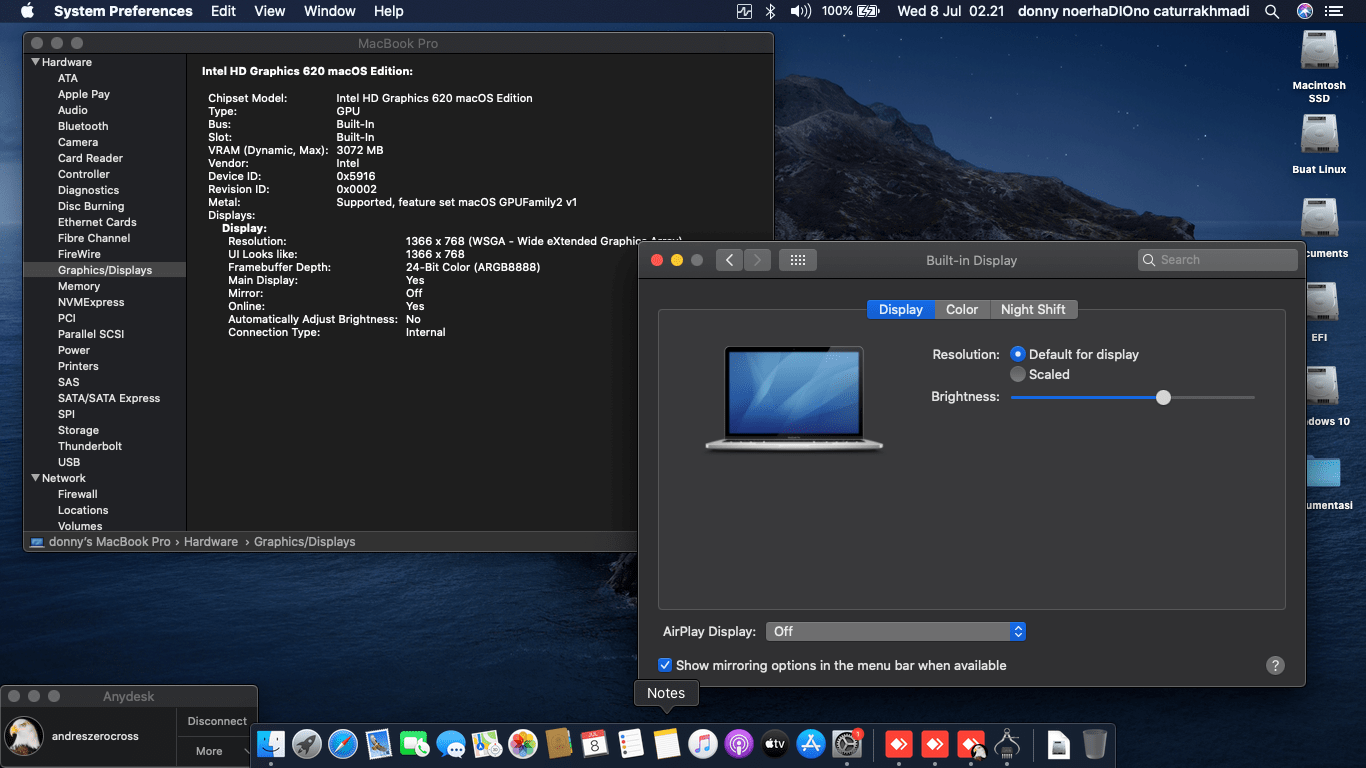The height and width of the screenshot is (768, 1366).
Task: Uncheck Show mirroring options in menu bar
Action: click(665, 665)
